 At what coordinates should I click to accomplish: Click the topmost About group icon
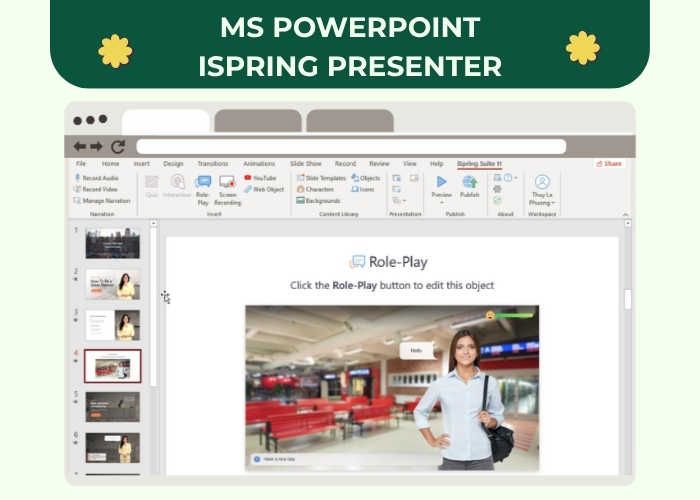point(497,178)
